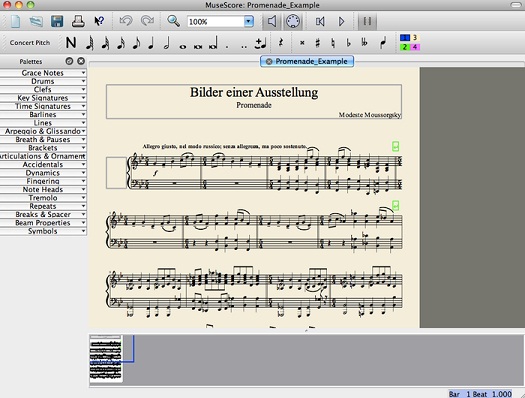Toggle the note entry N mode
The height and width of the screenshot is (398, 525).
point(71,43)
